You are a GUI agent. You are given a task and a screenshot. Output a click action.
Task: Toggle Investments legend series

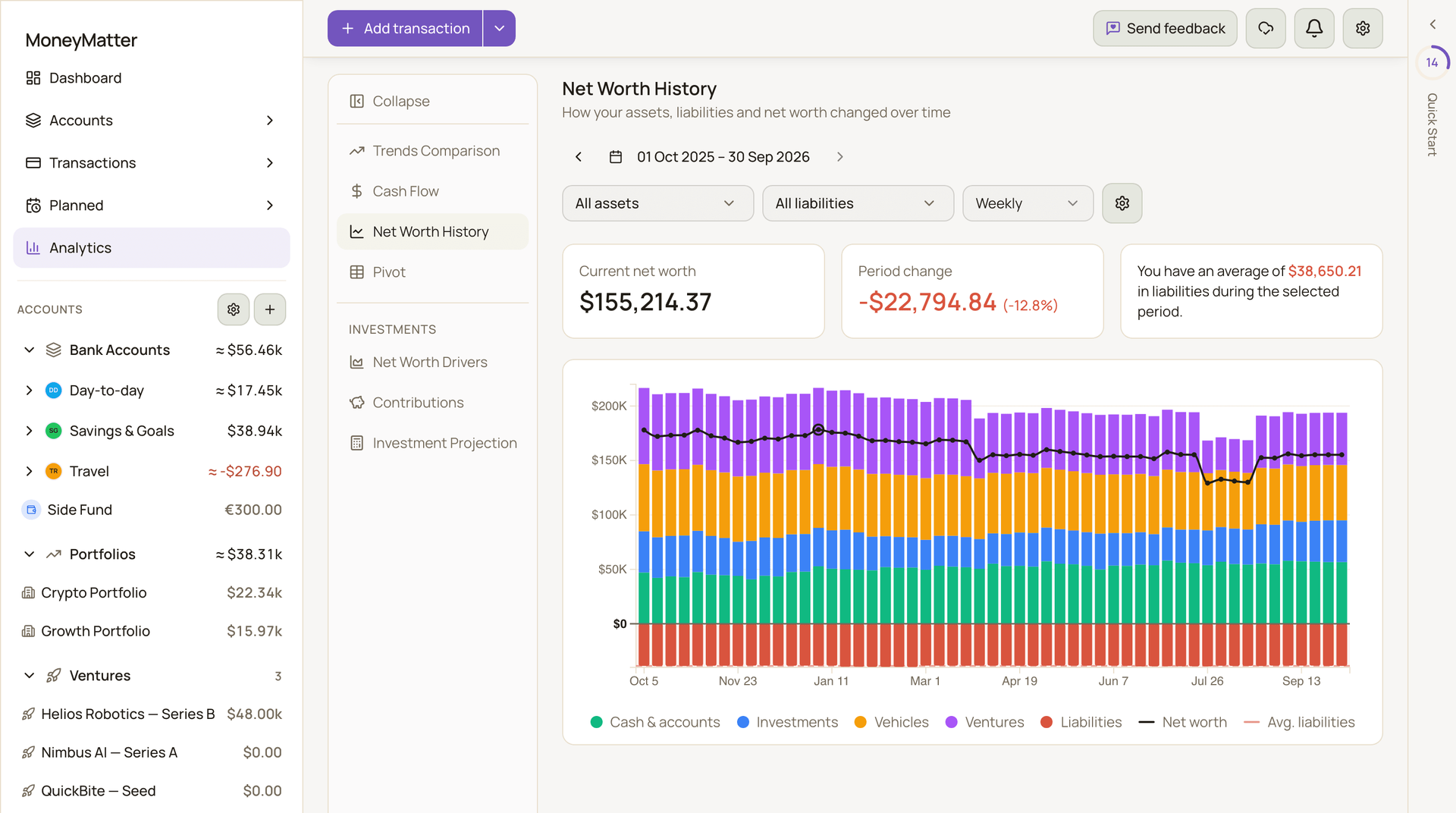(787, 722)
